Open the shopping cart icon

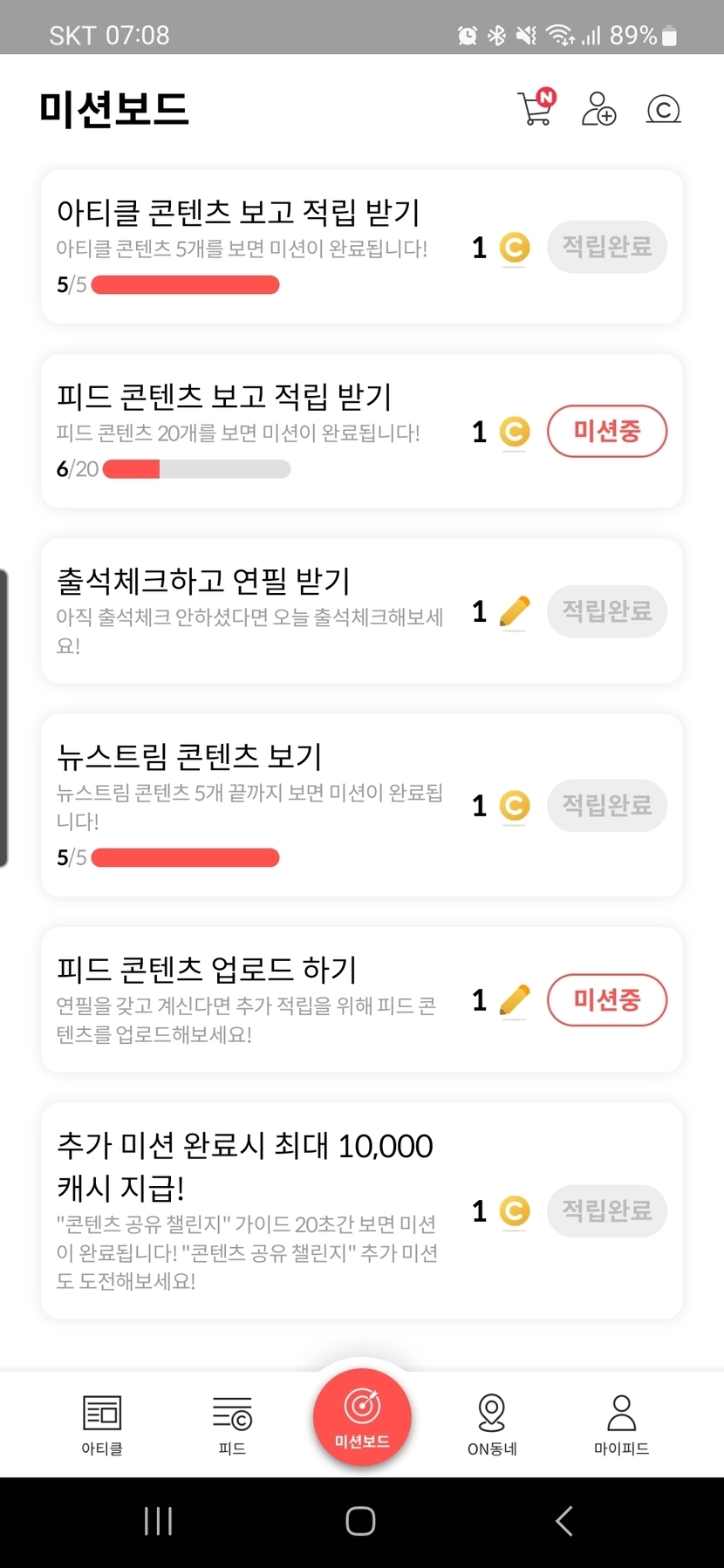point(536,109)
